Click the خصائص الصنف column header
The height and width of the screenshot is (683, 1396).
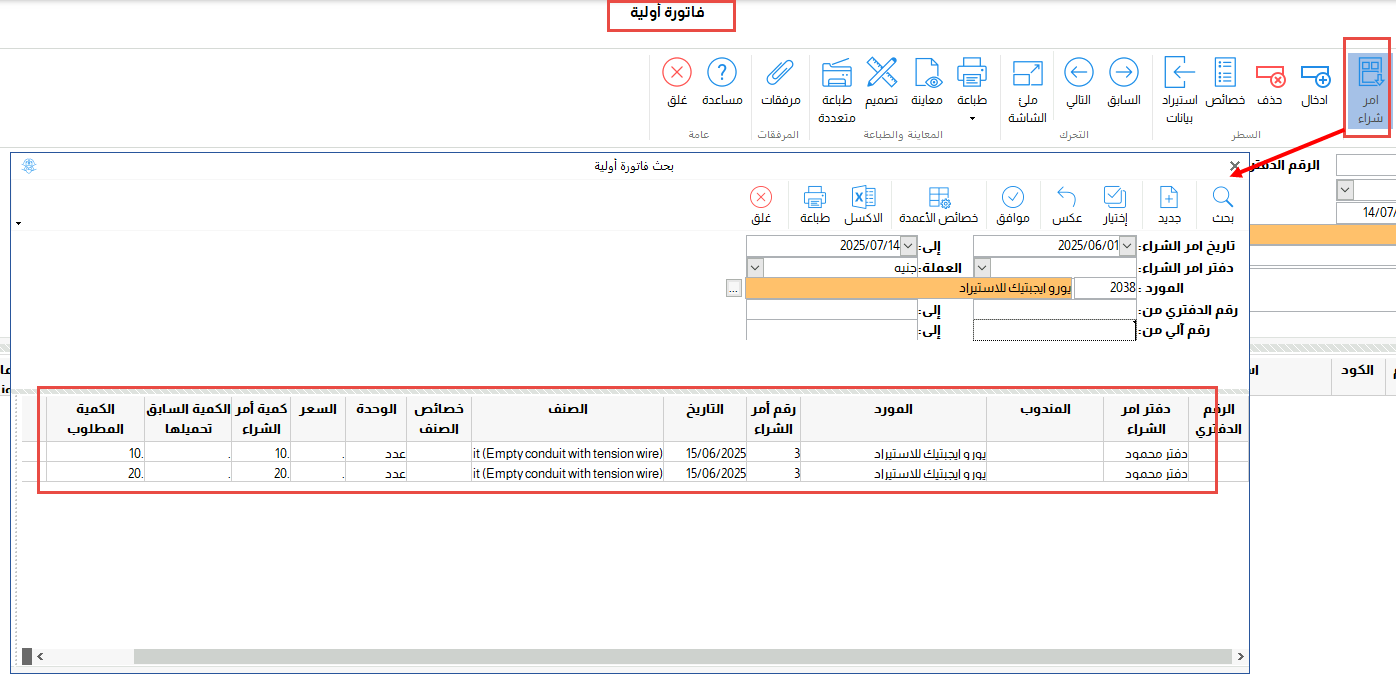coord(438,419)
